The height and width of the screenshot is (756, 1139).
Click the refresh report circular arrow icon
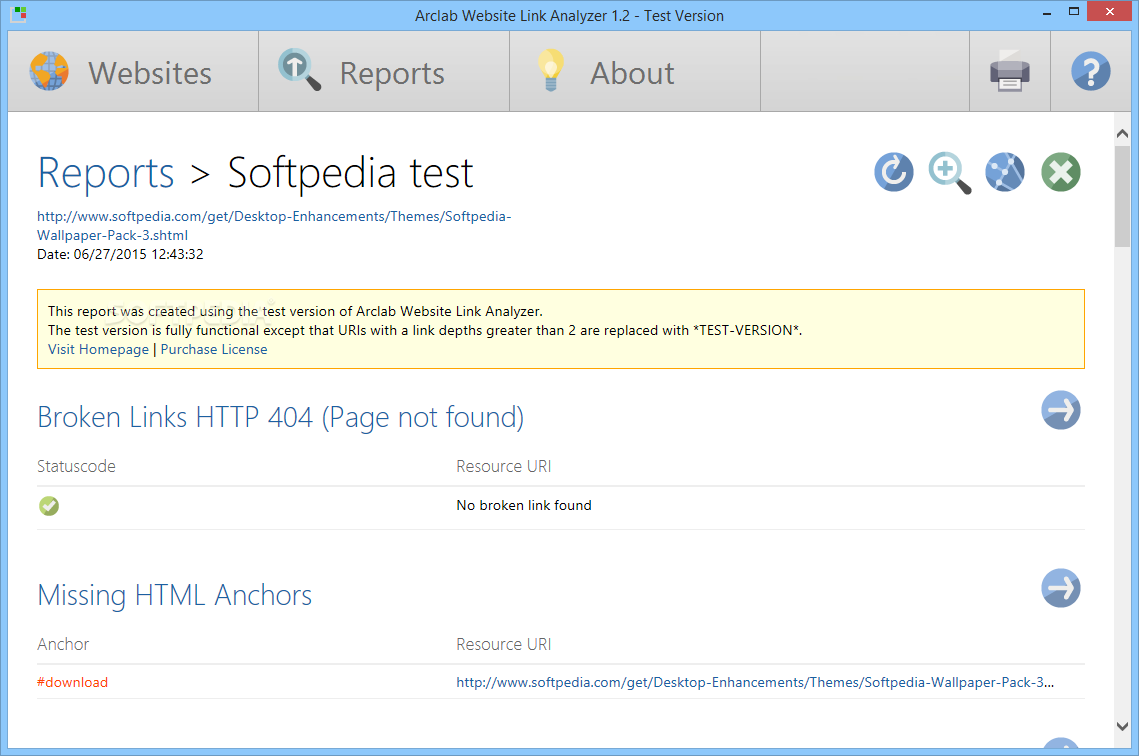pyautogui.click(x=893, y=172)
